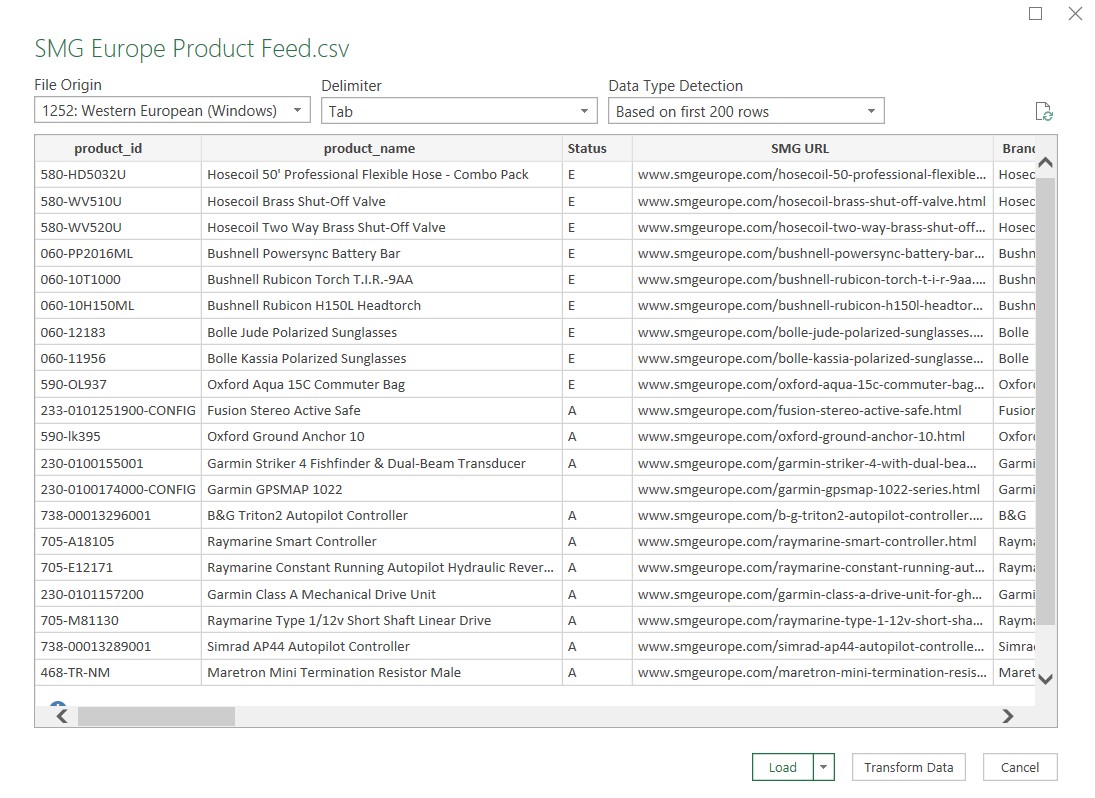
Task: Select the SMG URL column header
Action: 812,149
